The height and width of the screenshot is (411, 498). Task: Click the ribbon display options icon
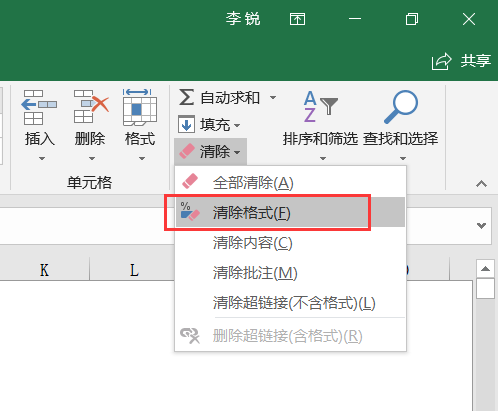(x=297, y=19)
